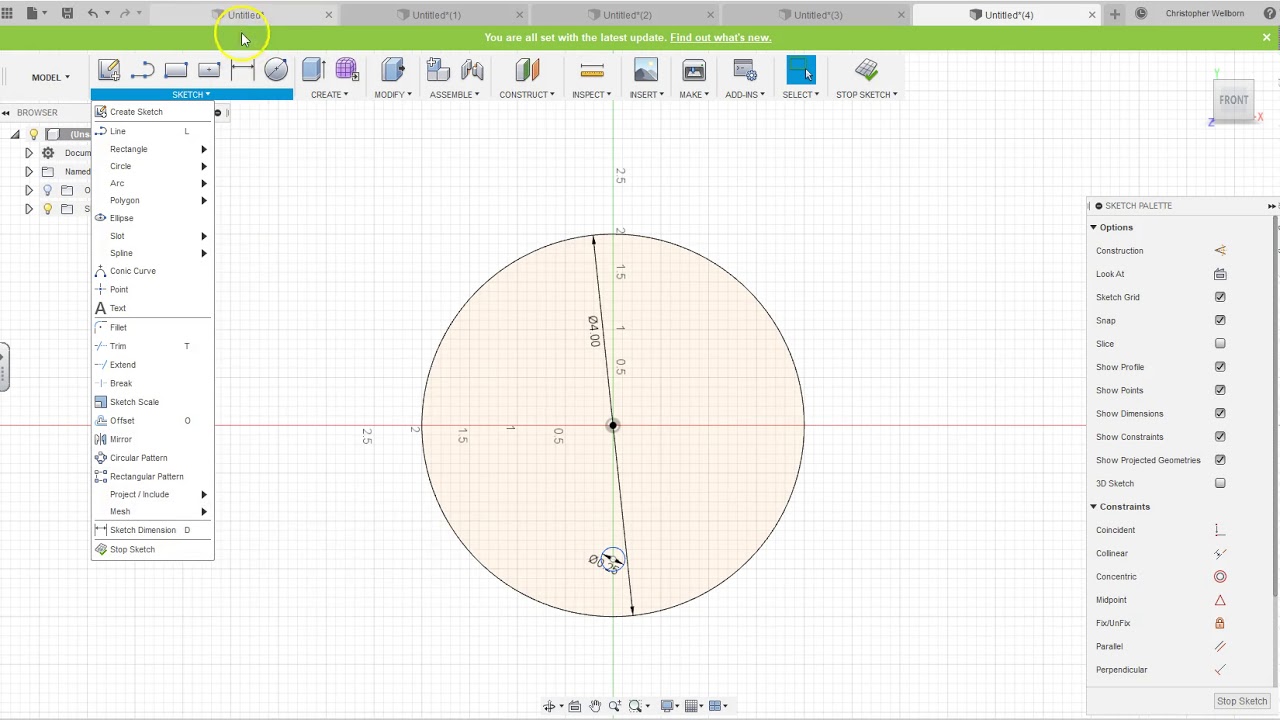
Task: Click the Orbit icon in navigation bar
Action: (551, 706)
